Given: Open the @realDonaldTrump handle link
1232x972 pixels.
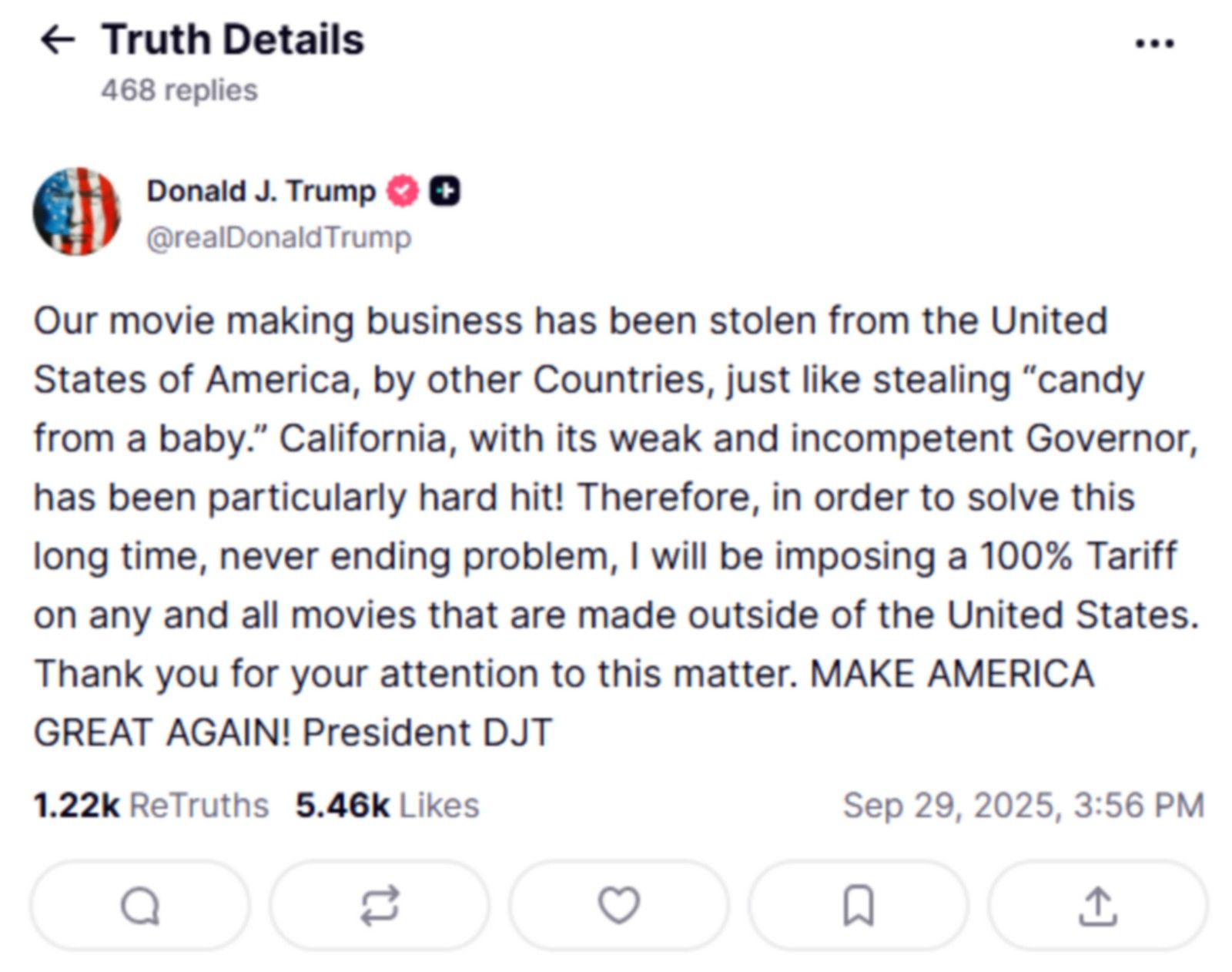Looking at the screenshot, I should [x=279, y=237].
